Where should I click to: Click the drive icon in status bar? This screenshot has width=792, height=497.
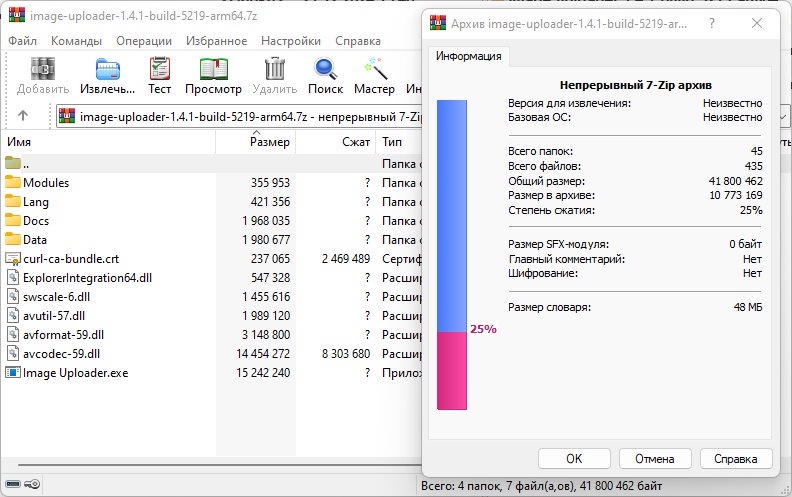[13, 484]
